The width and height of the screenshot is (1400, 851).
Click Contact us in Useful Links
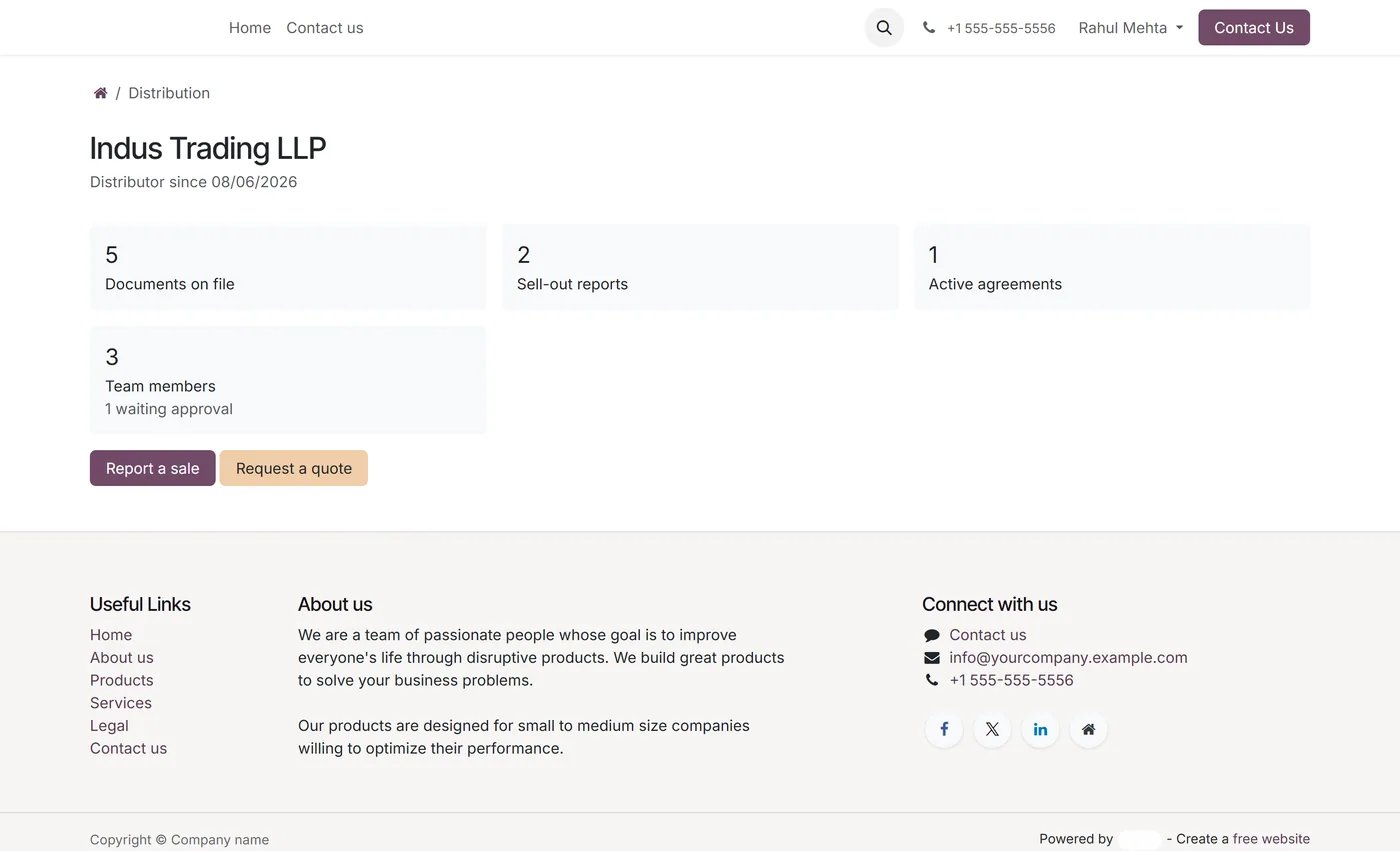point(128,748)
